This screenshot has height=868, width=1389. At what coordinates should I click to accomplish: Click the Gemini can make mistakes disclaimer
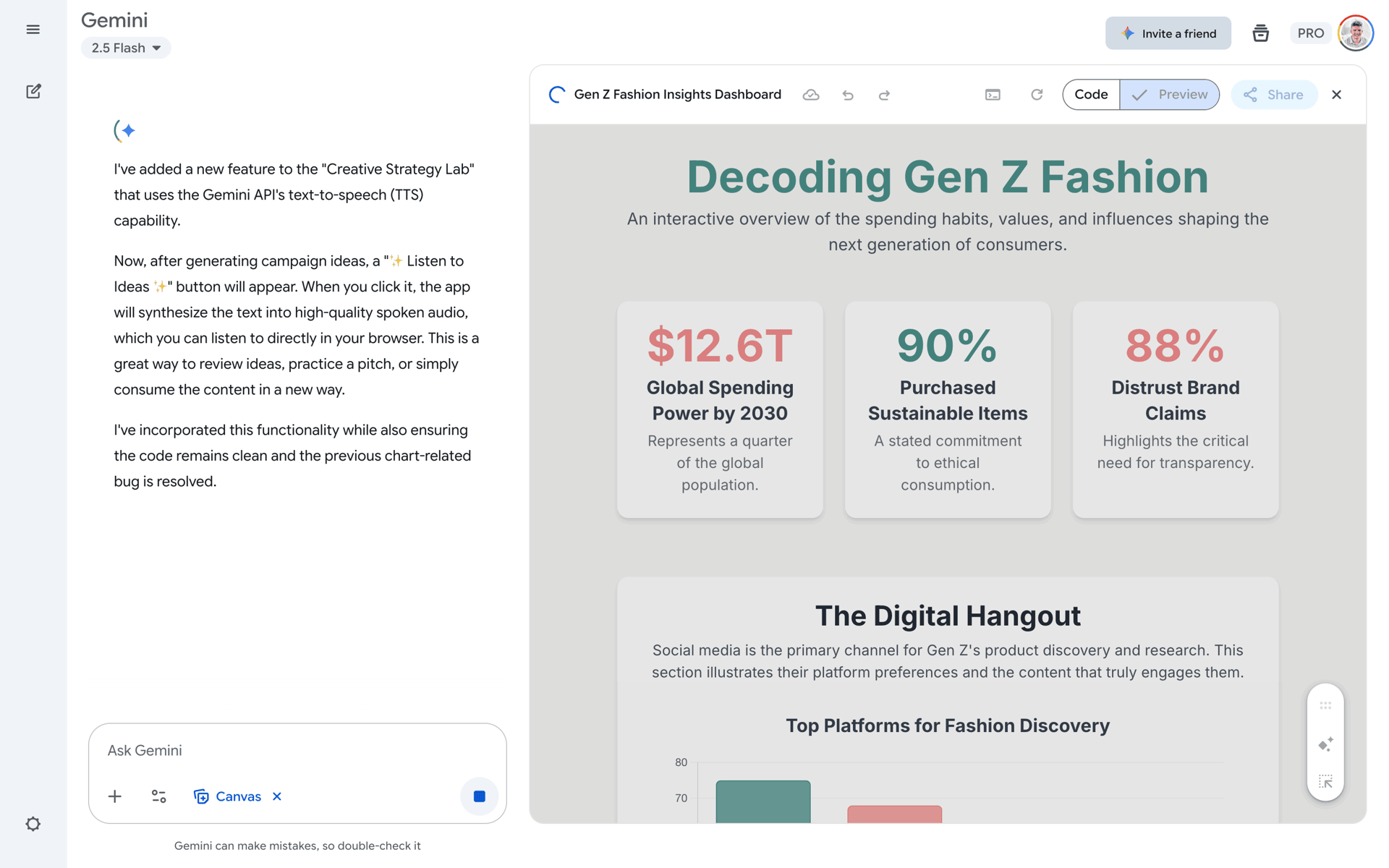click(297, 846)
